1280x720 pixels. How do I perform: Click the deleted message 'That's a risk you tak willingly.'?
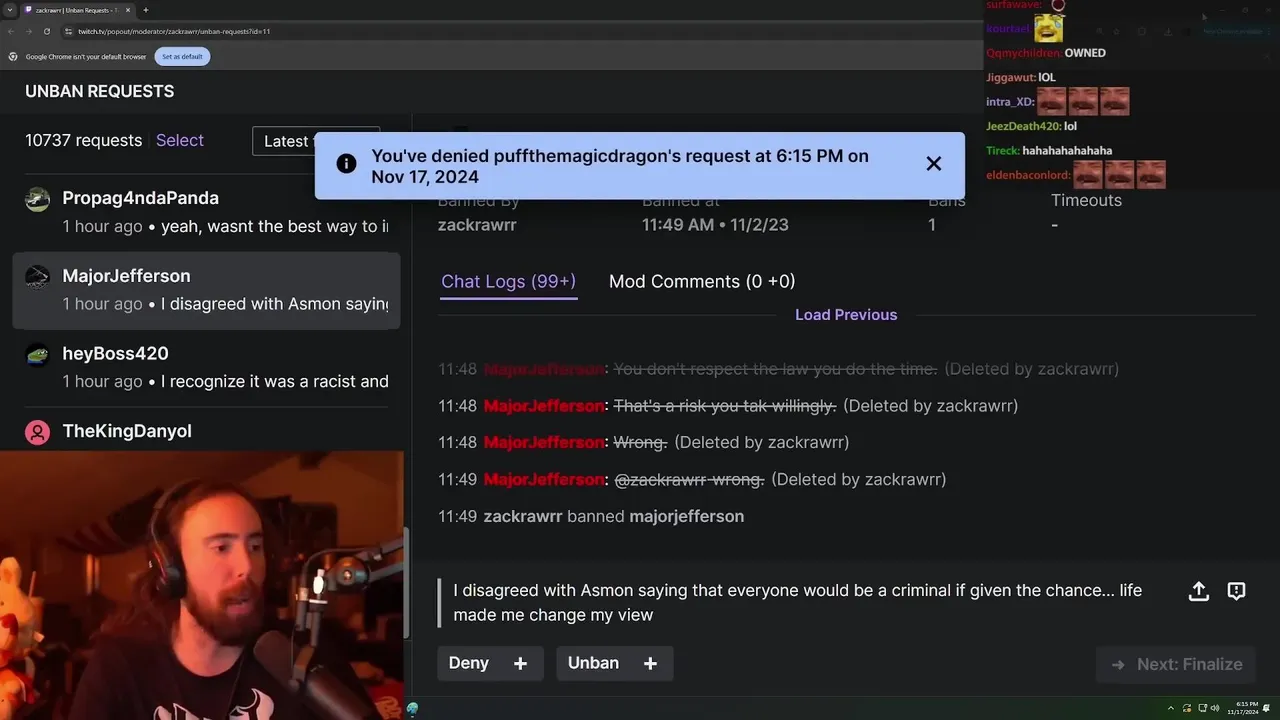tap(724, 406)
